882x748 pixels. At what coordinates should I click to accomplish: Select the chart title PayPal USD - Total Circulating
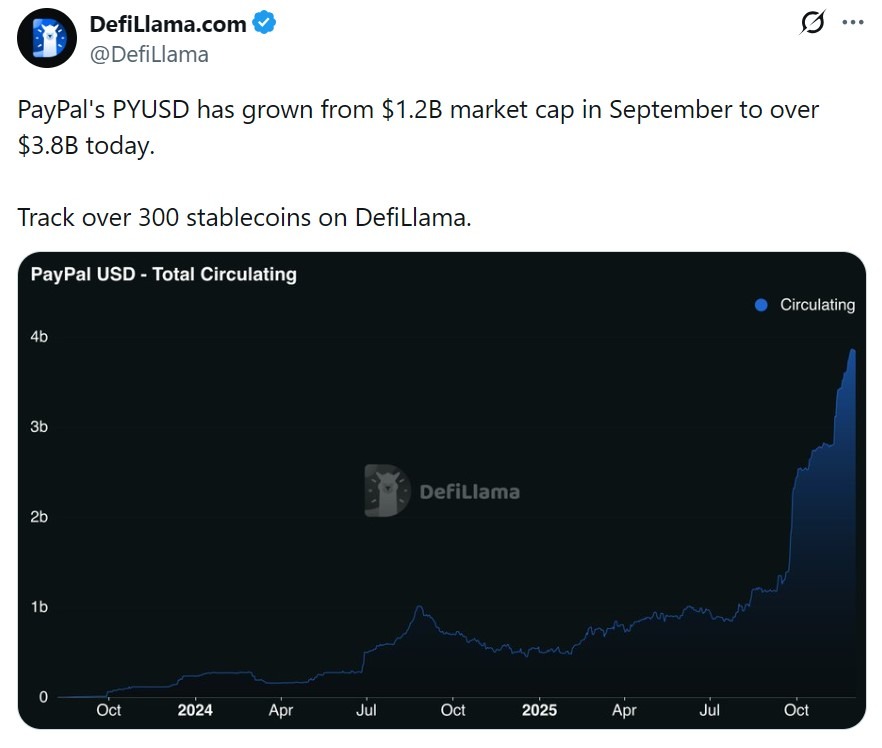point(164,274)
